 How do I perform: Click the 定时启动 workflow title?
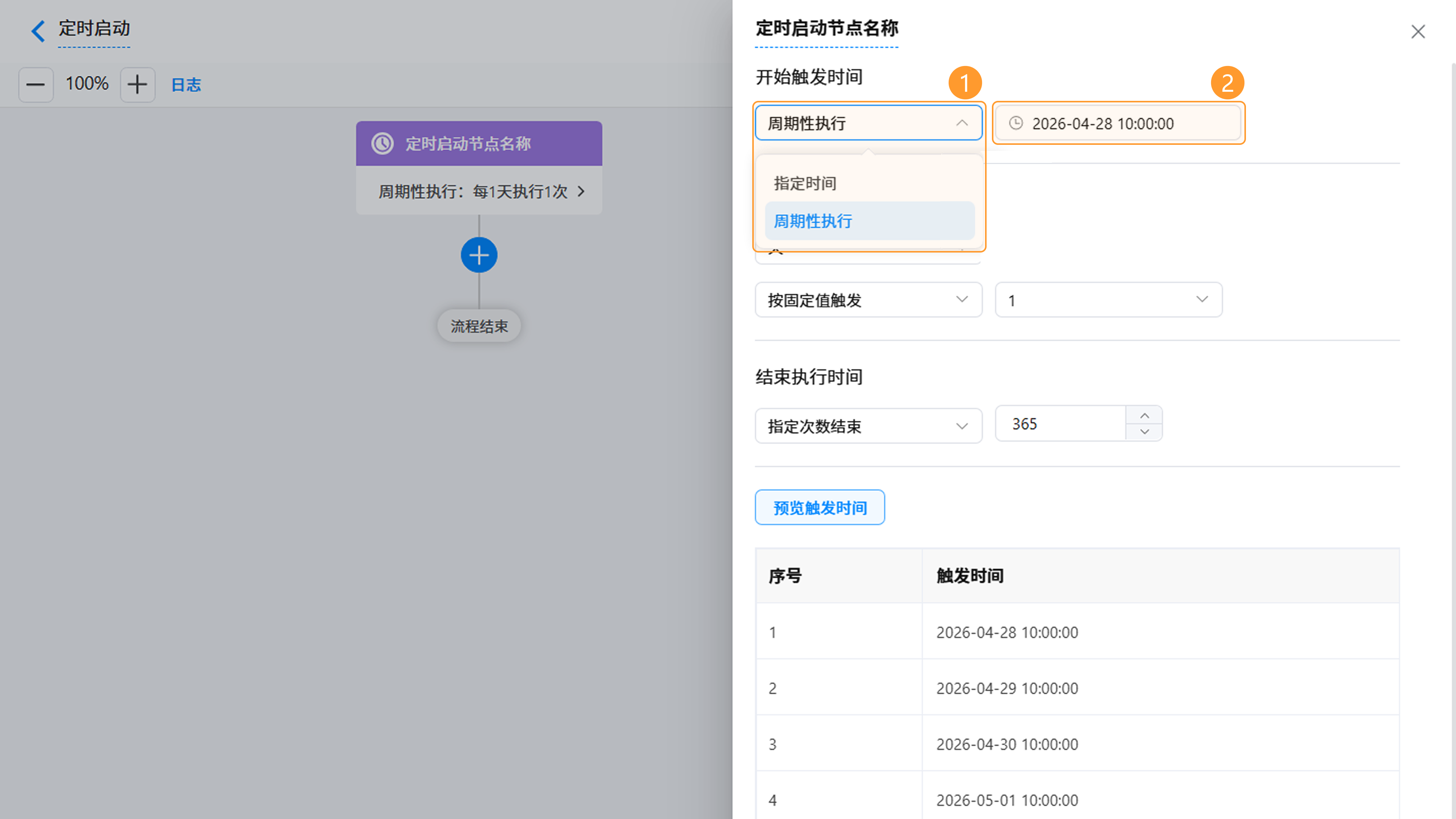94,28
